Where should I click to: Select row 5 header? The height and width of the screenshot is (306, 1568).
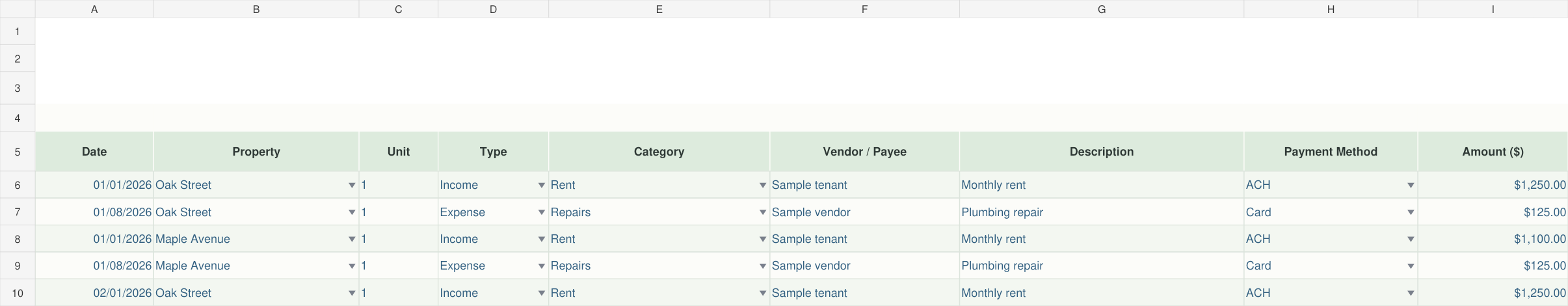point(18,152)
